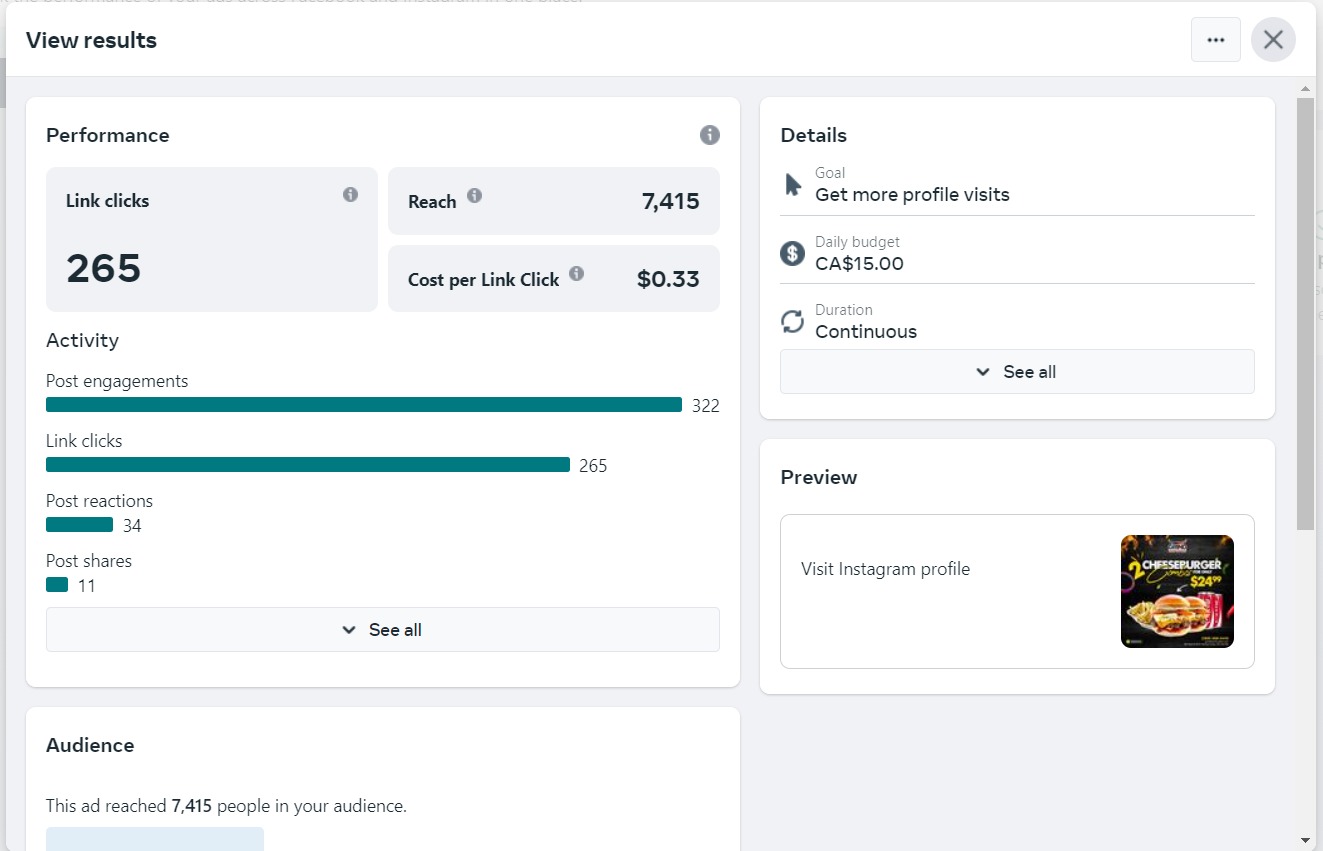Open the three-dot more options menu

coord(1215,40)
